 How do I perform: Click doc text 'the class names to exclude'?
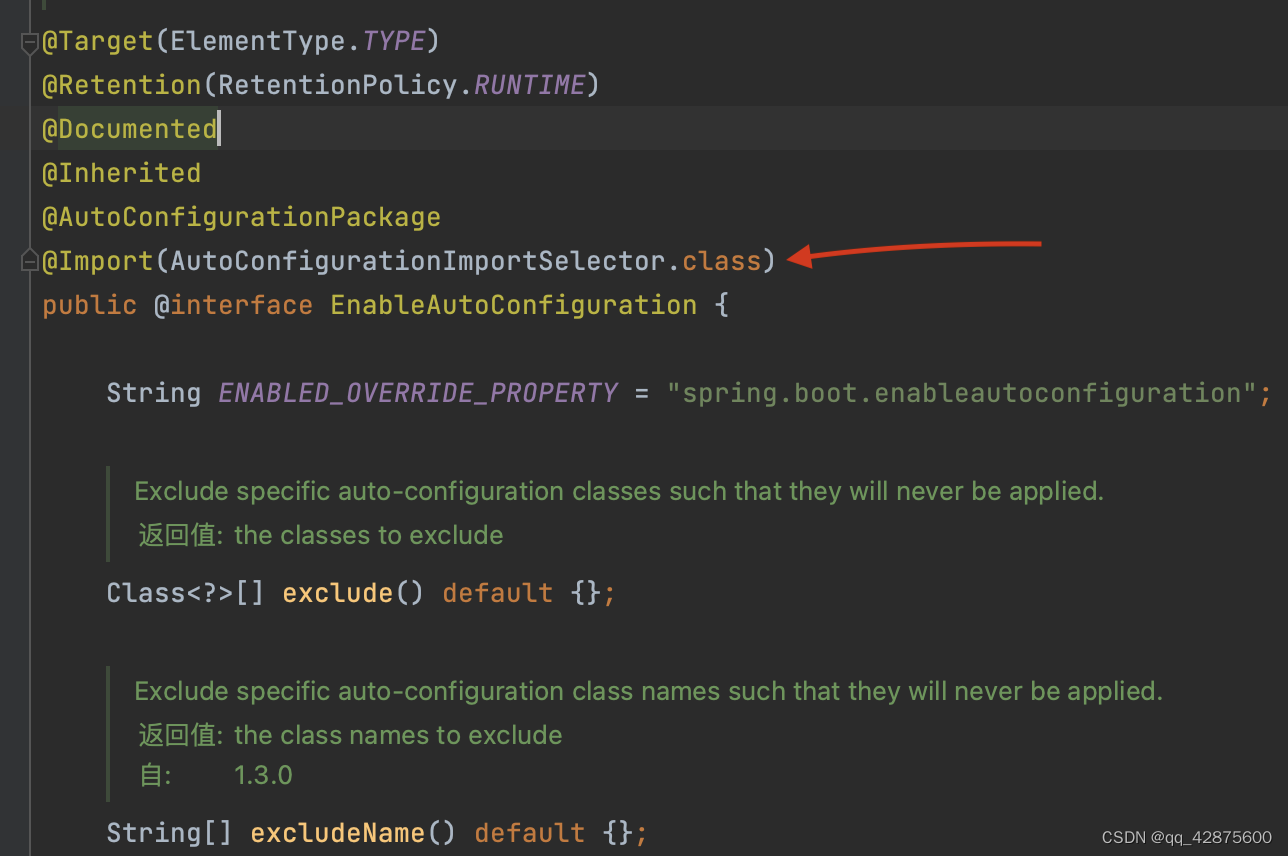point(398,736)
